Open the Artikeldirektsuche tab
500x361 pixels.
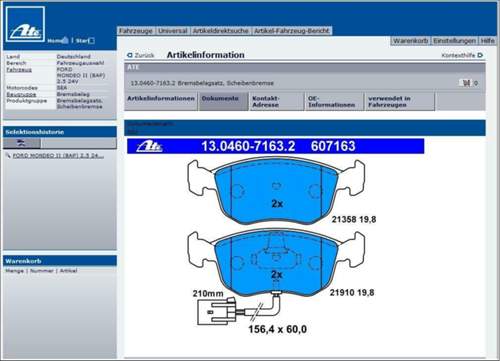220,31
